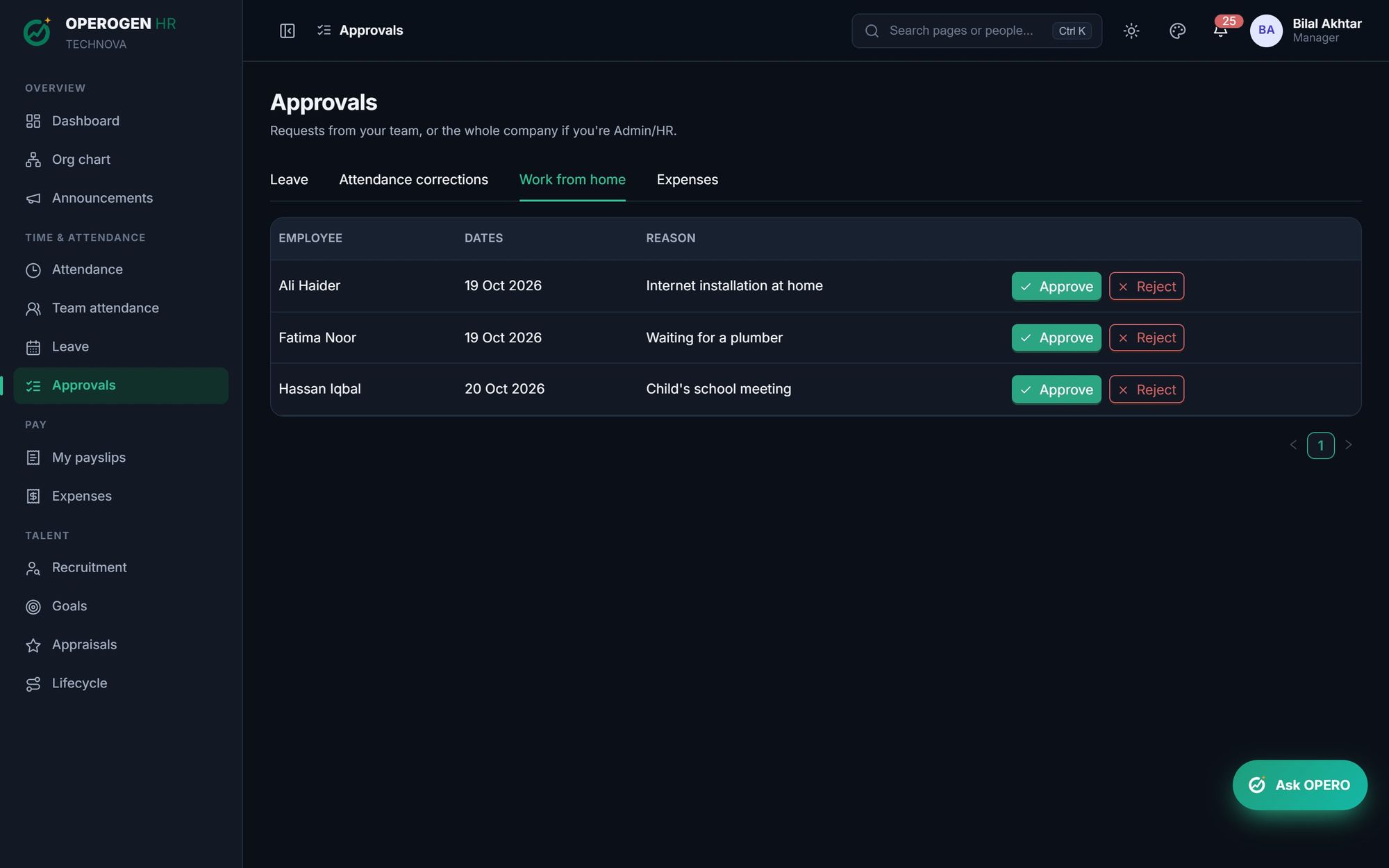Navigate to Recruitment
The height and width of the screenshot is (868, 1389).
click(x=121, y=567)
